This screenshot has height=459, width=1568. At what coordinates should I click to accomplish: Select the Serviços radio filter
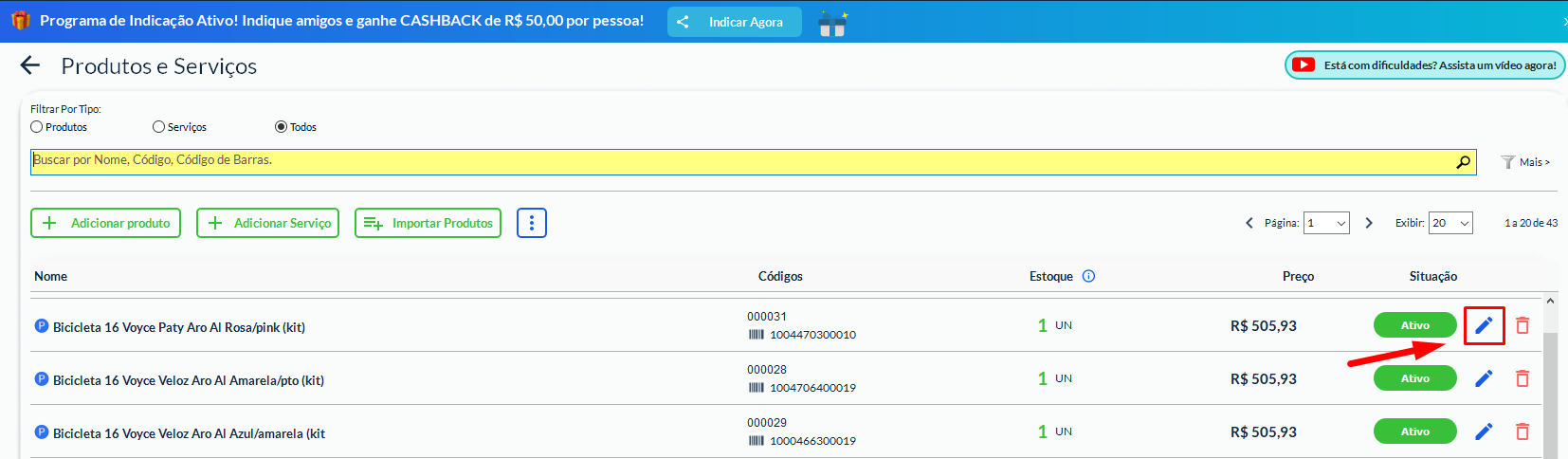coord(158,127)
